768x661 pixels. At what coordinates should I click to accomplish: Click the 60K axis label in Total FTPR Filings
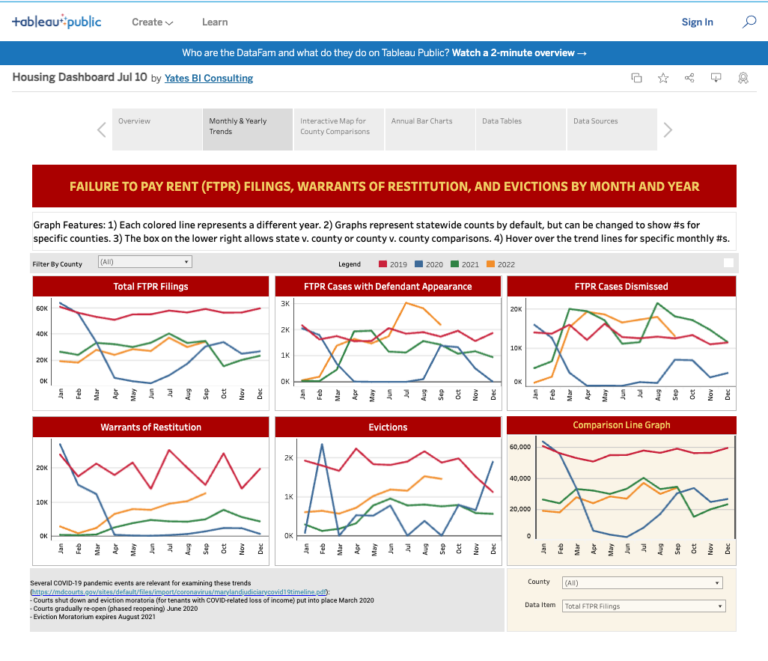(42, 308)
